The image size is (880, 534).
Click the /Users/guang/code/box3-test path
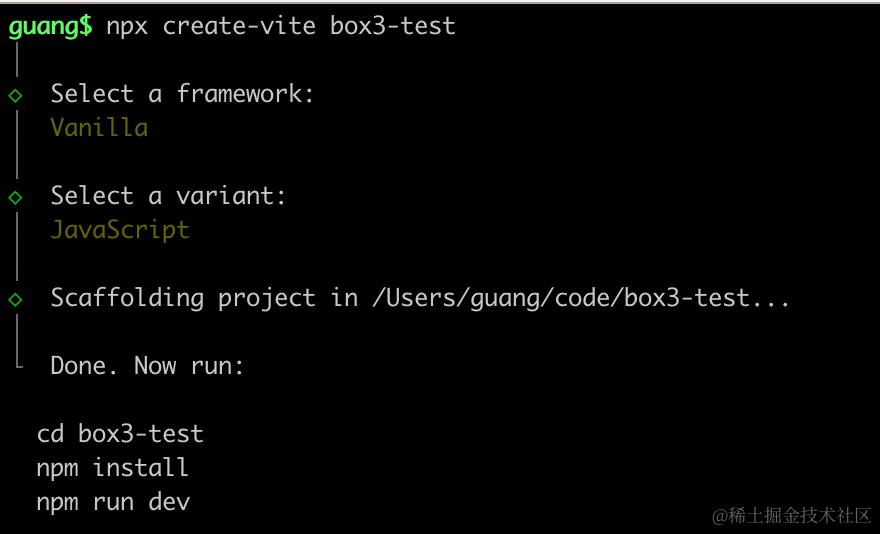pyautogui.click(x=561, y=298)
